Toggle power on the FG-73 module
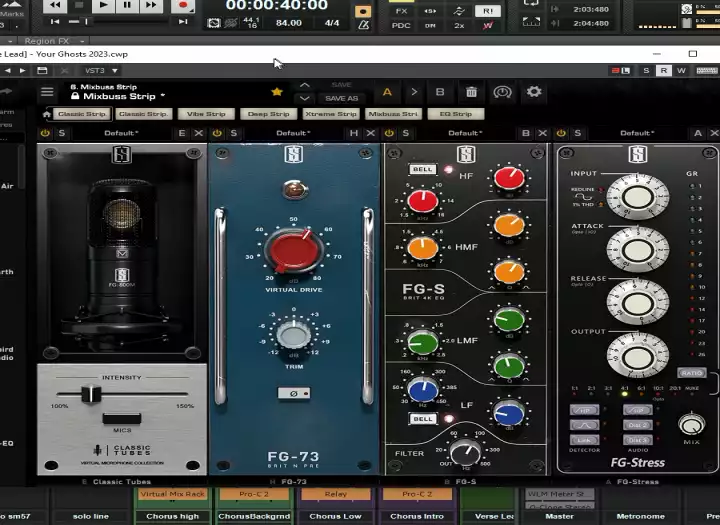Image resolution: width=720 pixels, height=525 pixels. (x=217, y=133)
